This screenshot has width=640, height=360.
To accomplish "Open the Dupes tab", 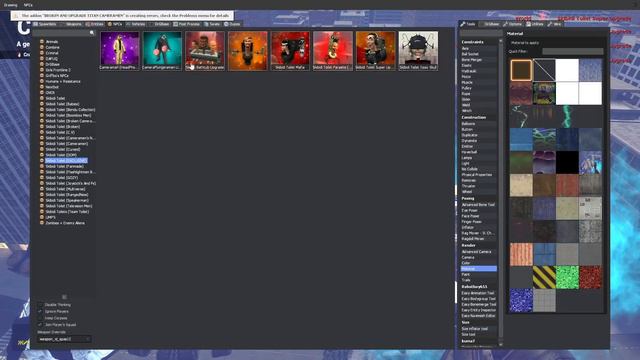I will [232, 24].
